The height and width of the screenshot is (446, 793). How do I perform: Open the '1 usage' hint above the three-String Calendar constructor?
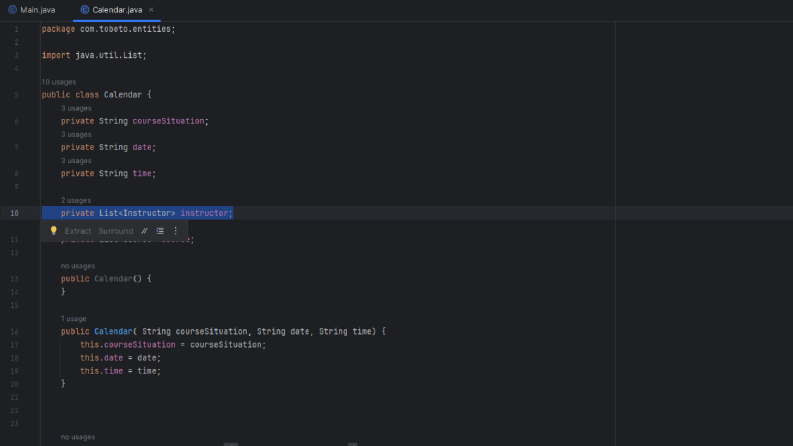tap(73, 319)
